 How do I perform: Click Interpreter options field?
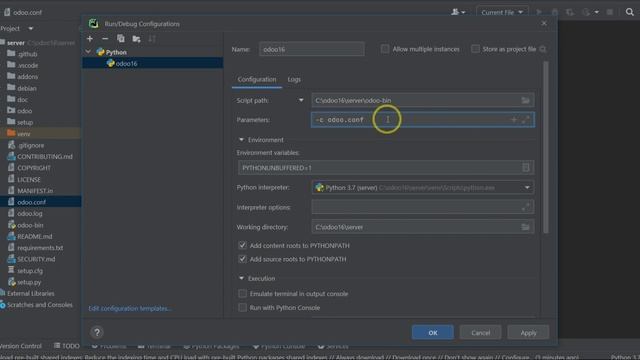point(423,207)
